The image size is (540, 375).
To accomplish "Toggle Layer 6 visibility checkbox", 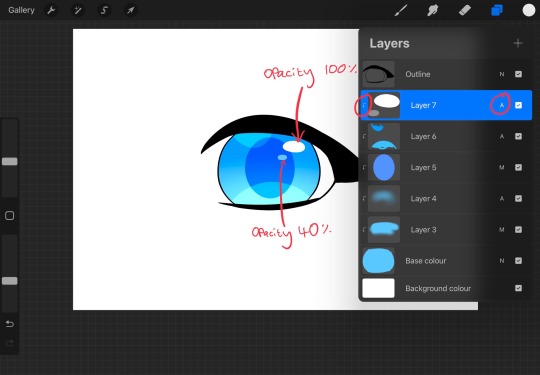I will click(x=518, y=136).
